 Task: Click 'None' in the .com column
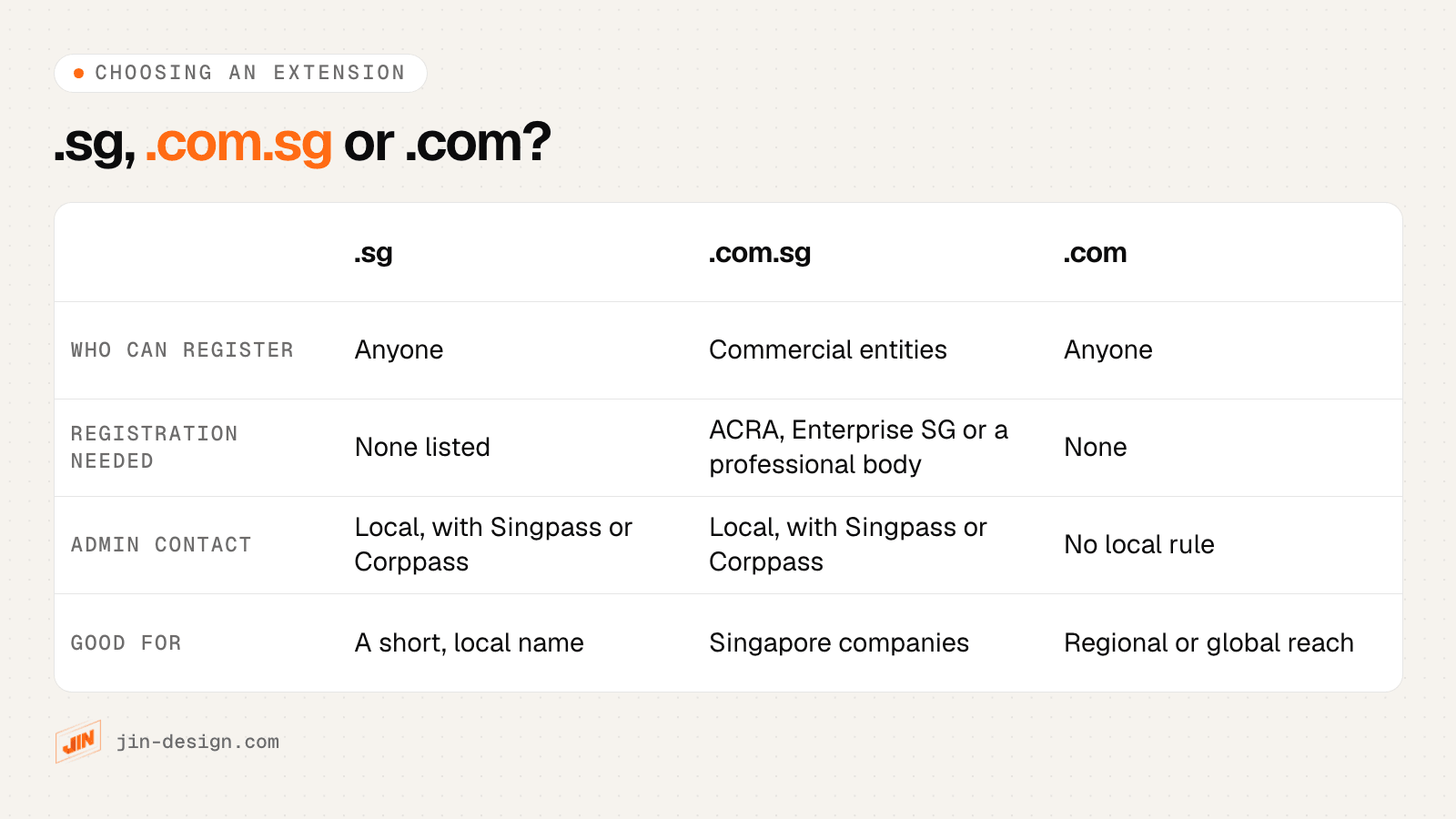click(x=1096, y=448)
